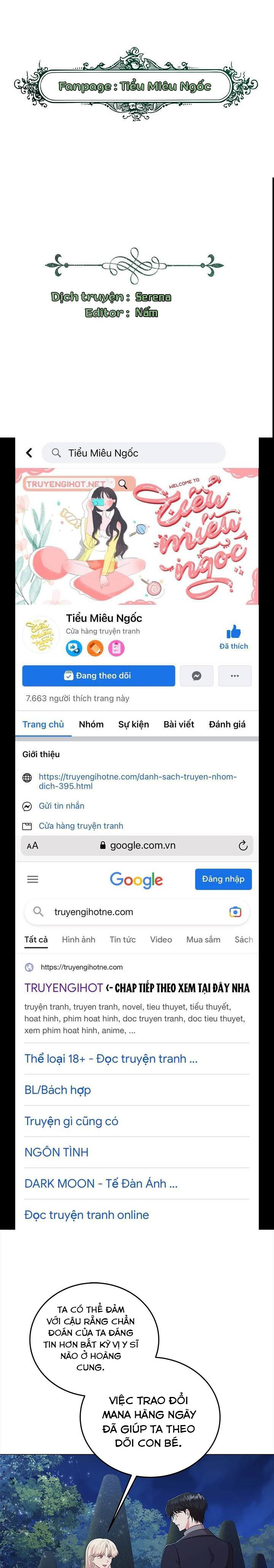
Task: Open the Messenger icon button
Action: pos(197,675)
